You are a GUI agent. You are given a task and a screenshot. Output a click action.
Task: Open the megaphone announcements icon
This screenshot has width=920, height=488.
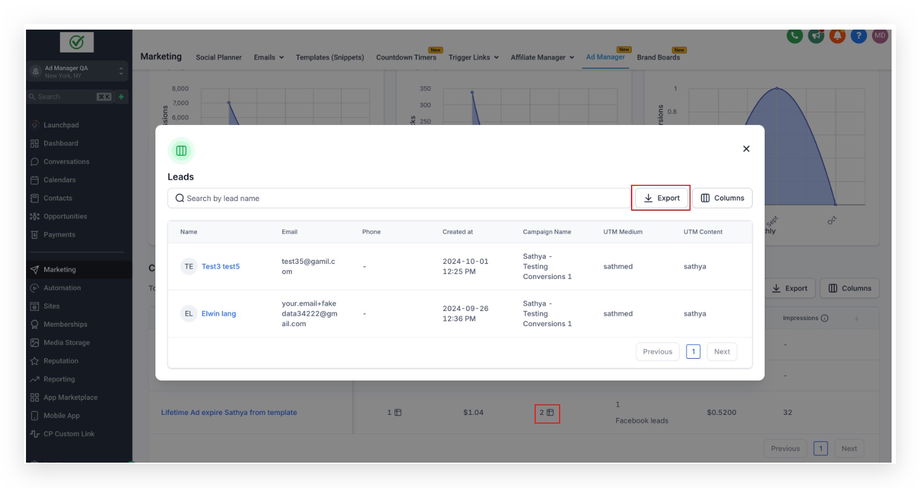[816, 36]
